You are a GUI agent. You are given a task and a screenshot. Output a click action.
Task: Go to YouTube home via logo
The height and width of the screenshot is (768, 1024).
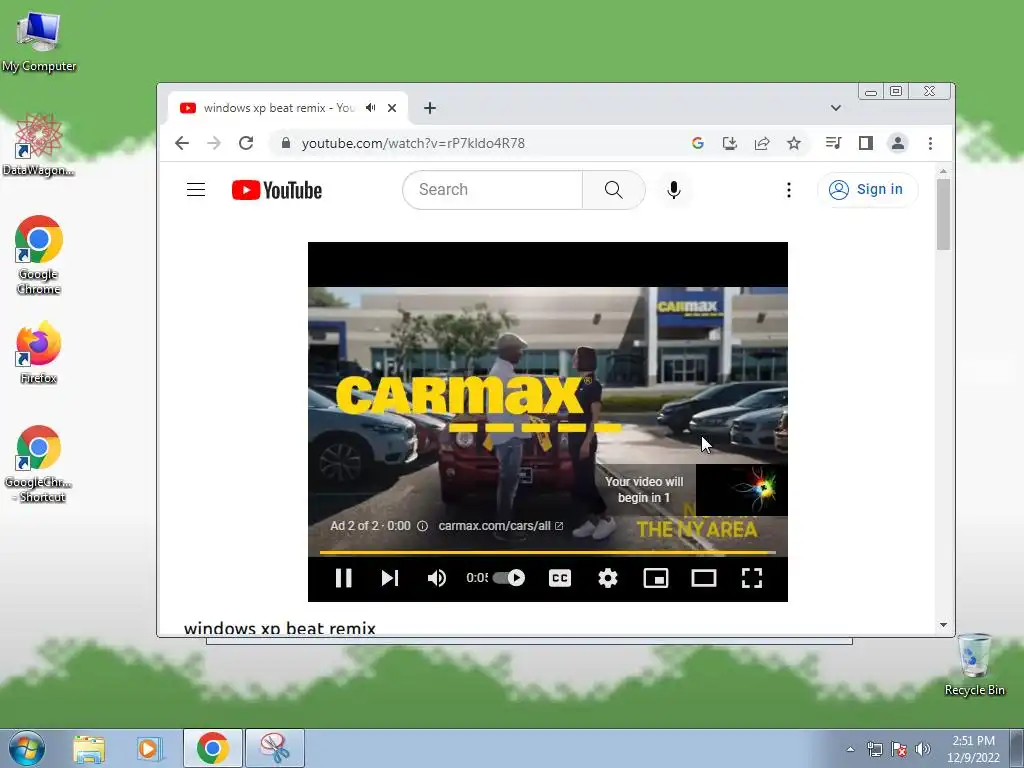(277, 190)
